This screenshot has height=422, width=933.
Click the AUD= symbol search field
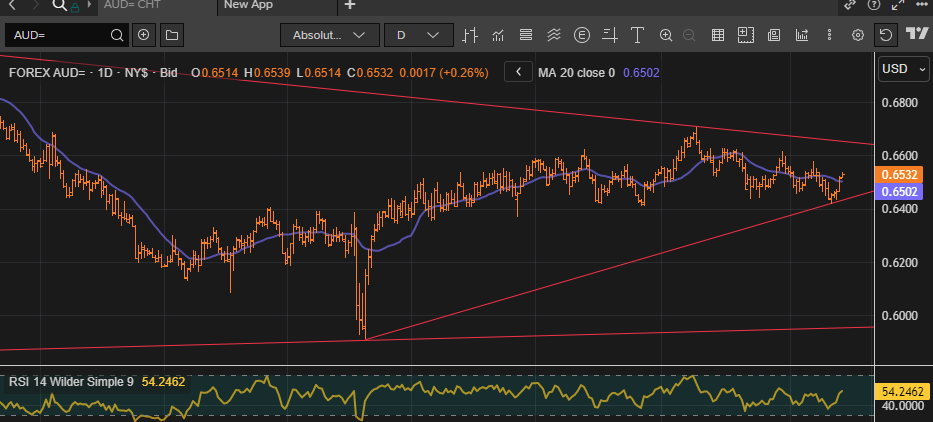point(60,36)
